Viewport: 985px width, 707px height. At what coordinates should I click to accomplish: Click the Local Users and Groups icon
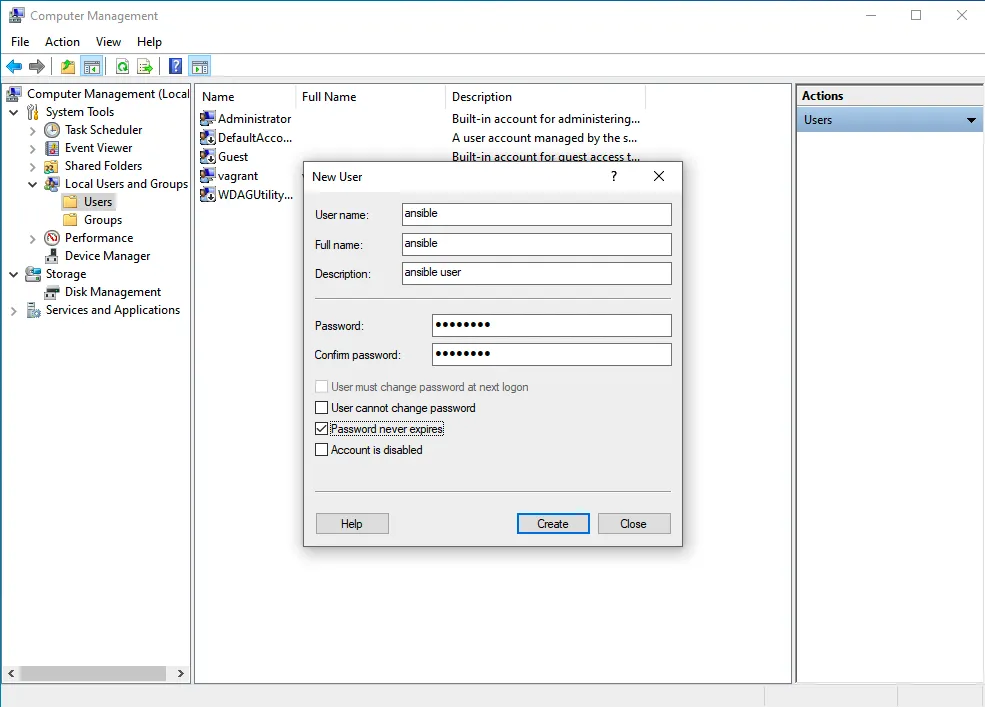52,184
